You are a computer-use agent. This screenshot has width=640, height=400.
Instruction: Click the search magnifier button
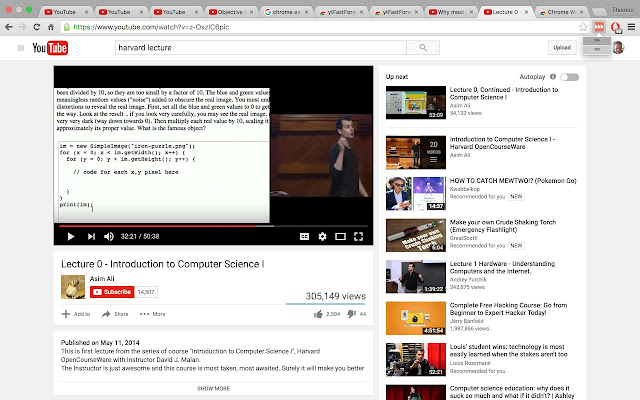[x=423, y=48]
